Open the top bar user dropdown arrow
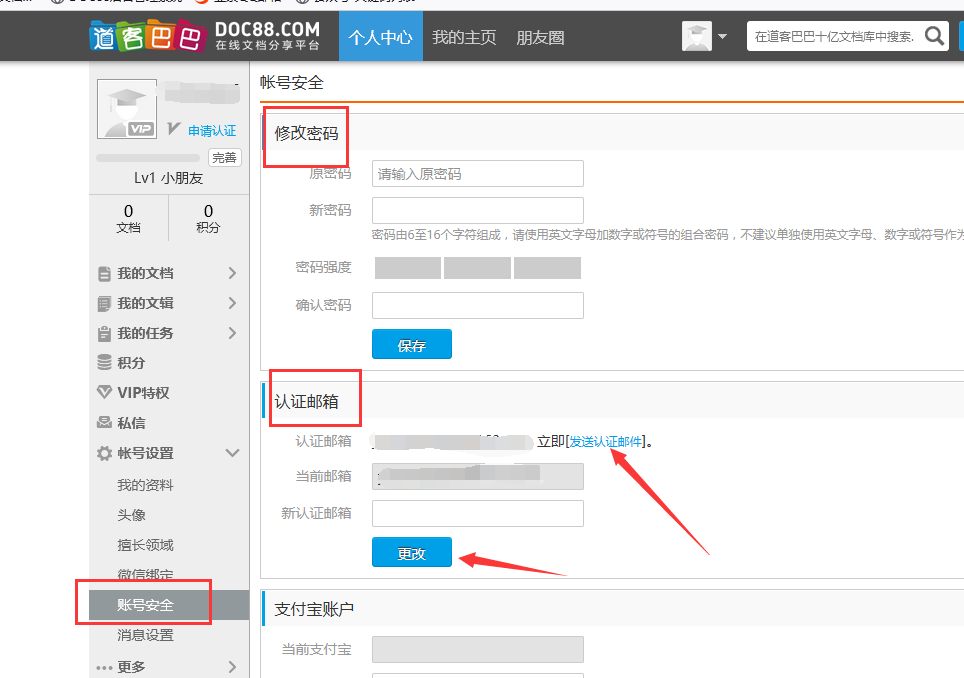Image resolution: width=964 pixels, height=678 pixels. tap(723, 38)
